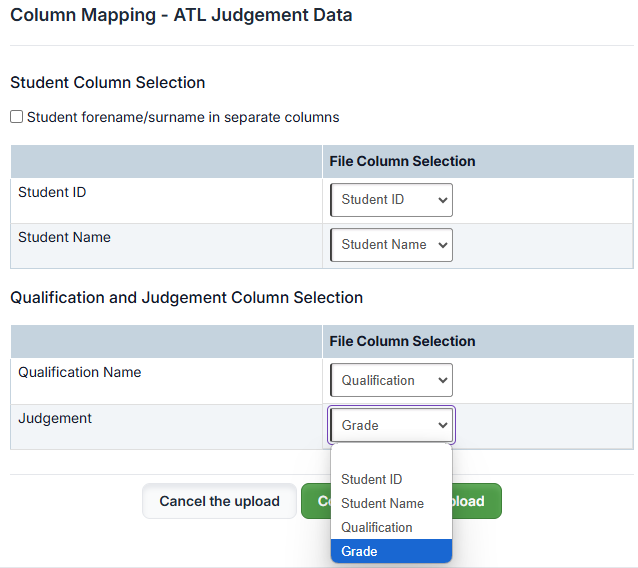Select 'Student Name' in the open dropdown list

[382, 504]
